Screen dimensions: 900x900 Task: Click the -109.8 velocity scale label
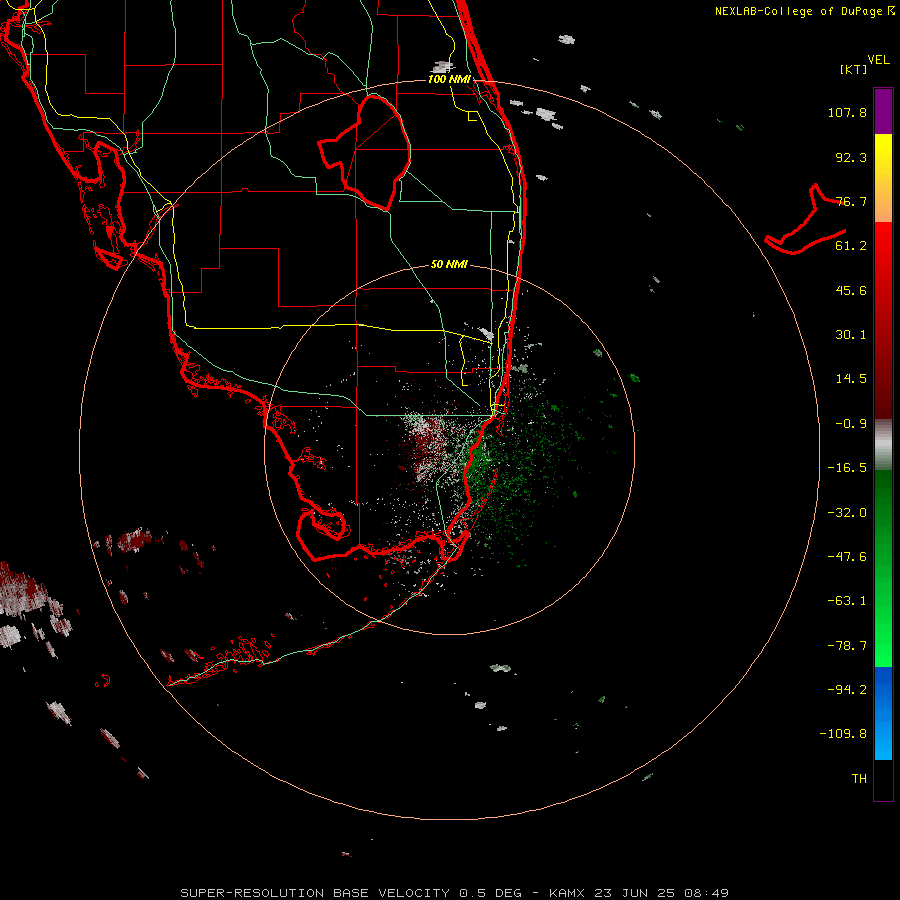tap(843, 734)
